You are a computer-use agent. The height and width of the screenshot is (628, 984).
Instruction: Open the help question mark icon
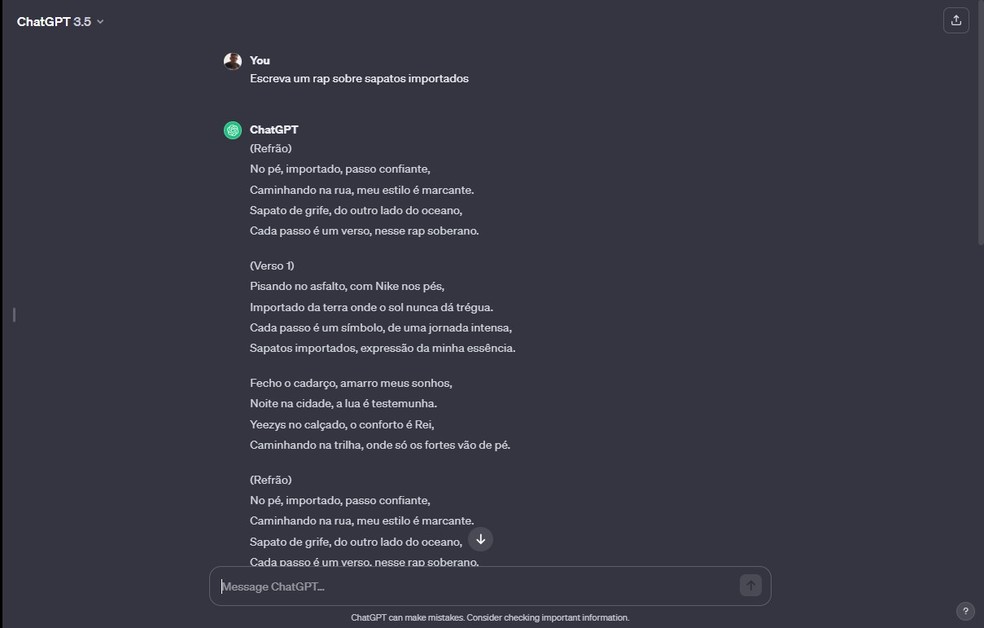(x=965, y=610)
